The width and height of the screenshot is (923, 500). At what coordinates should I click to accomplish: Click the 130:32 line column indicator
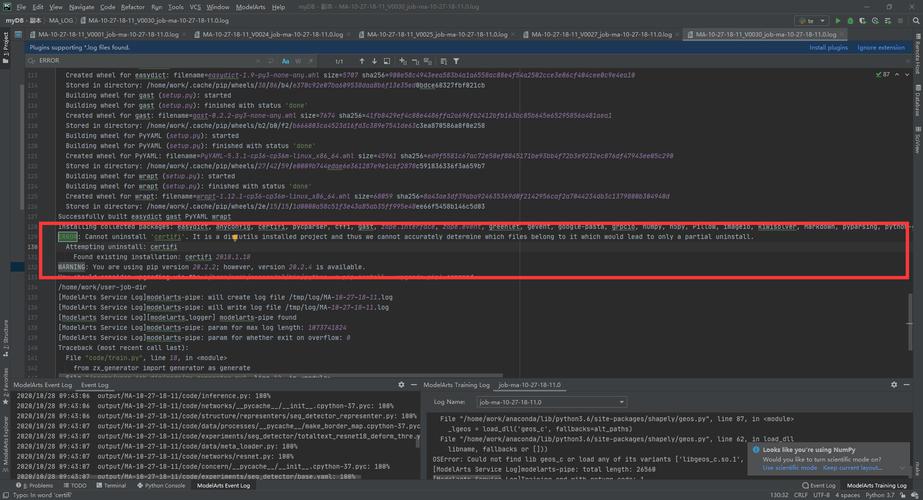[x=779, y=495]
